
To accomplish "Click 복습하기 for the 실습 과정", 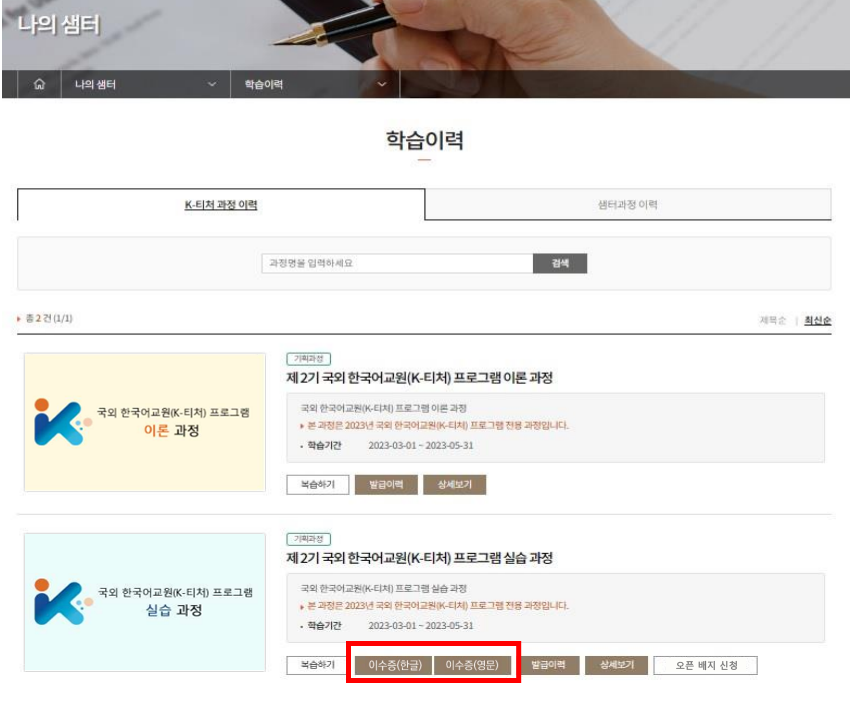I will pos(317,665).
